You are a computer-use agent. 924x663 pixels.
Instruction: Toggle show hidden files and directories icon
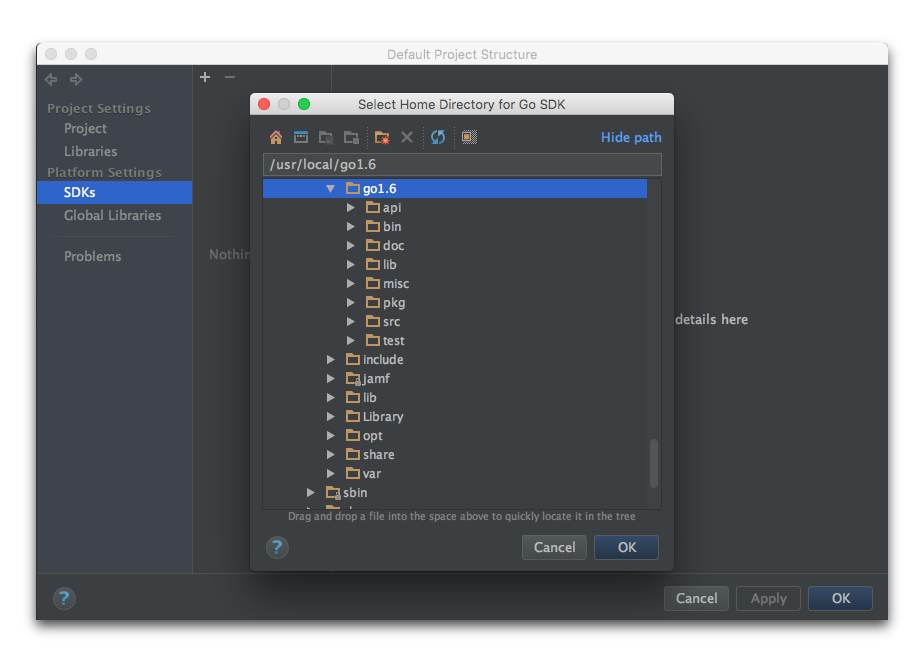tap(469, 137)
